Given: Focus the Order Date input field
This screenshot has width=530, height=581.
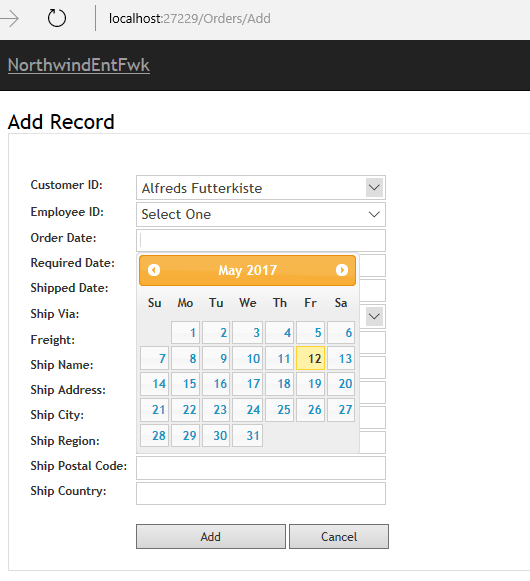Looking at the screenshot, I should coord(261,240).
